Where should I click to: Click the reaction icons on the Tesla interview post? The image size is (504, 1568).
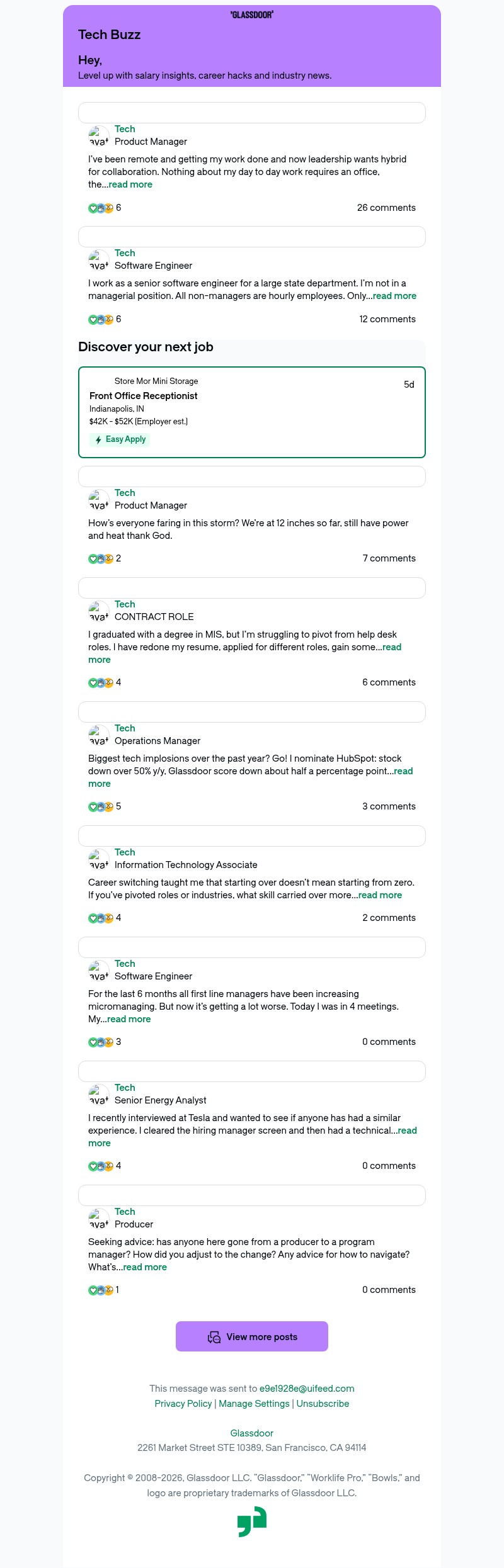click(x=101, y=1165)
